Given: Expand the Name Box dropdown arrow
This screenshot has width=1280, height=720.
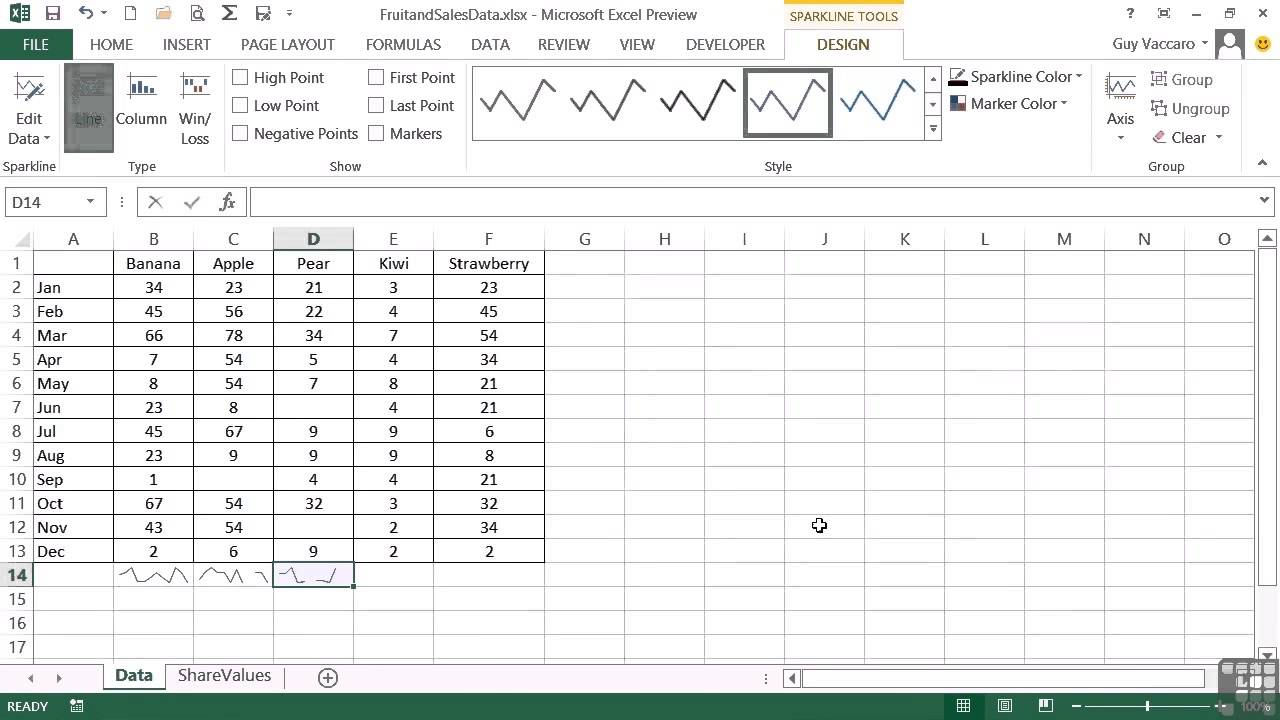Looking at the screenshot, I should click(x=90, y=202).
